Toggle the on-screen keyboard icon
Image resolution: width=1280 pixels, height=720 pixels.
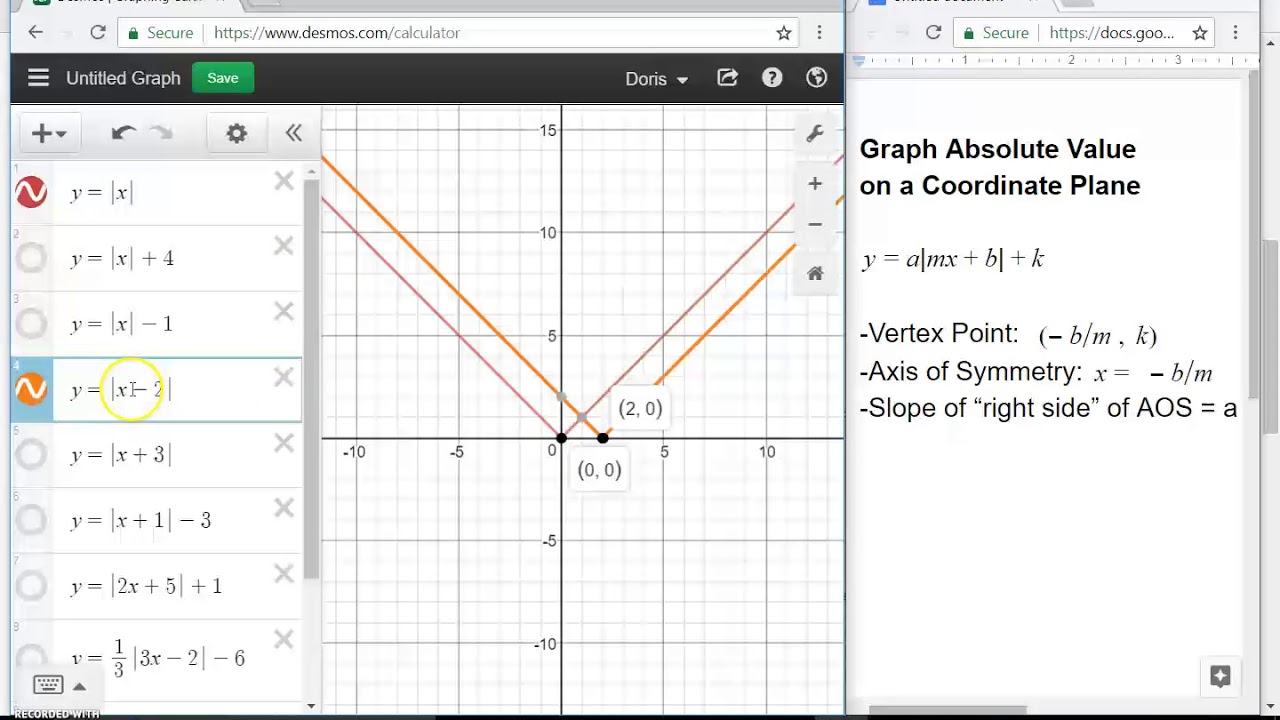click(x=48, y=685)
